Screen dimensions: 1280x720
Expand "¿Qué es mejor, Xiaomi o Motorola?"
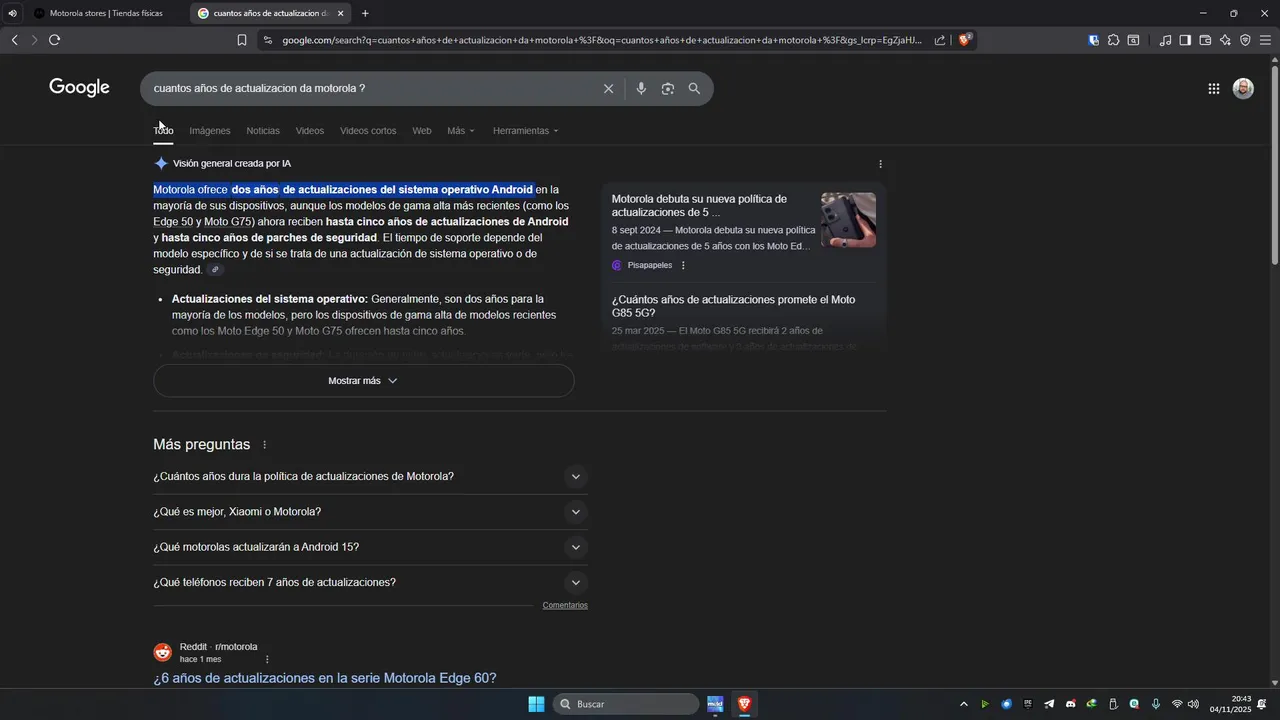pyautogui.click(x=370, y=512)
